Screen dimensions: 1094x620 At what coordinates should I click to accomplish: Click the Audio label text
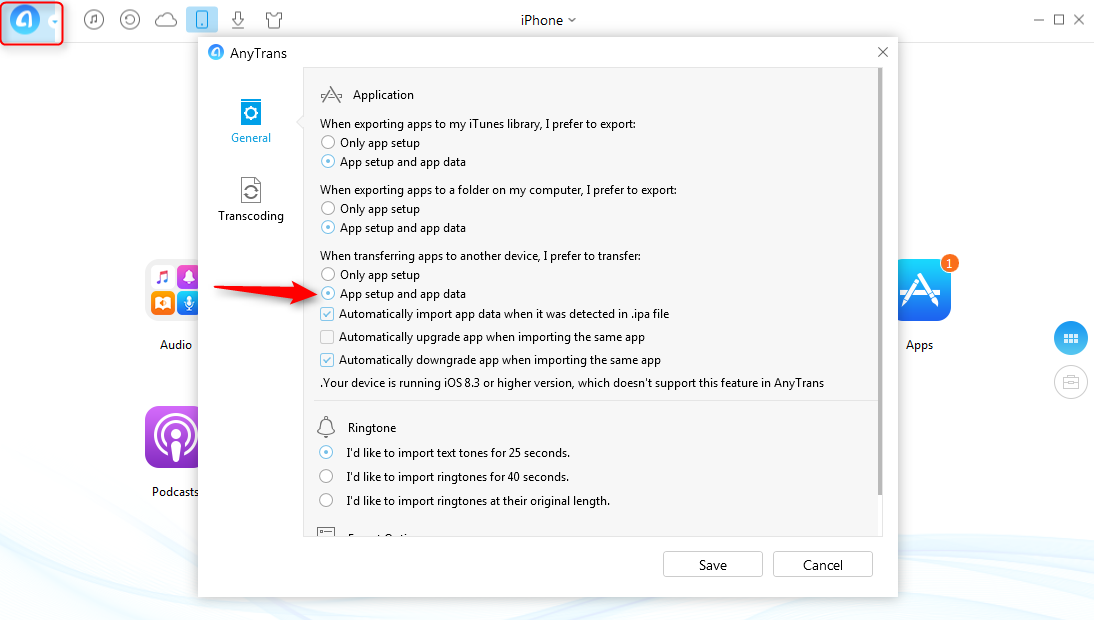pos(176,345)
